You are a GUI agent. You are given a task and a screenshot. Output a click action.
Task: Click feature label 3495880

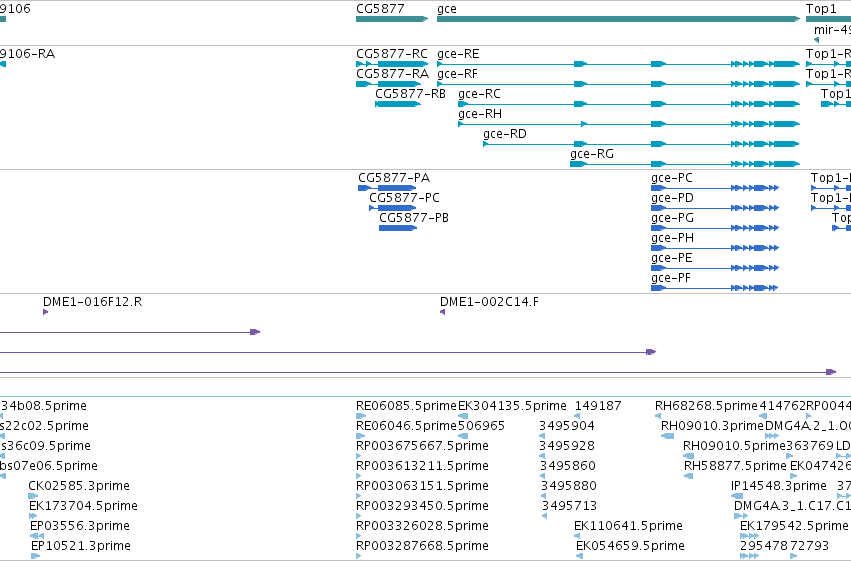[569, 486]
